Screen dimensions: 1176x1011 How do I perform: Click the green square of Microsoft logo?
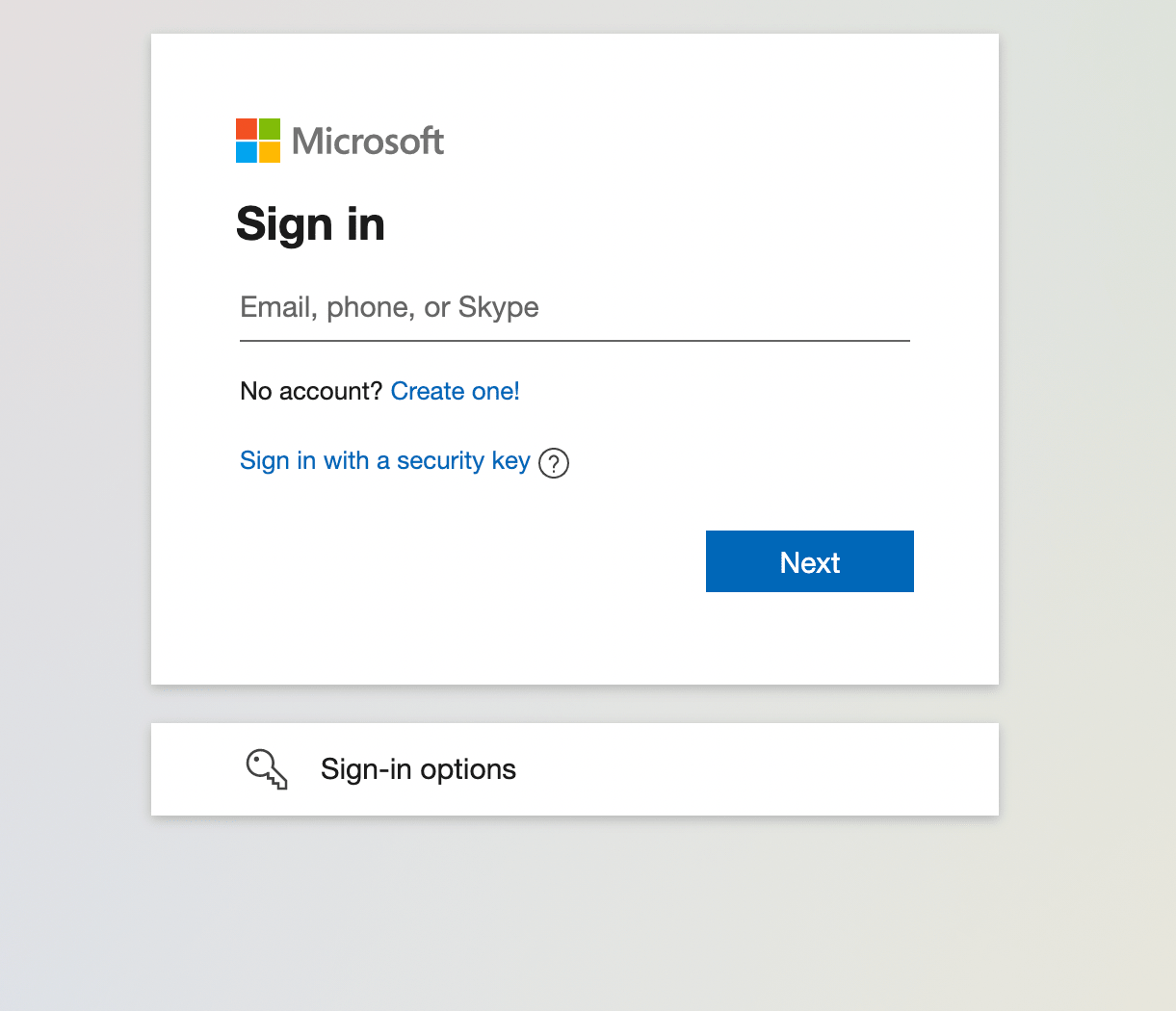click(270, 129)
